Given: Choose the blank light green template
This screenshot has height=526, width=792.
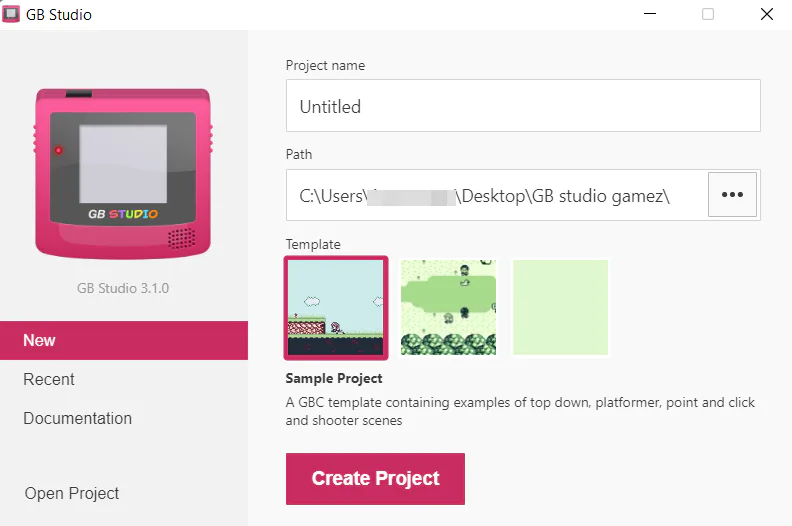Looking at the screenshot, I should pos(560,307).
